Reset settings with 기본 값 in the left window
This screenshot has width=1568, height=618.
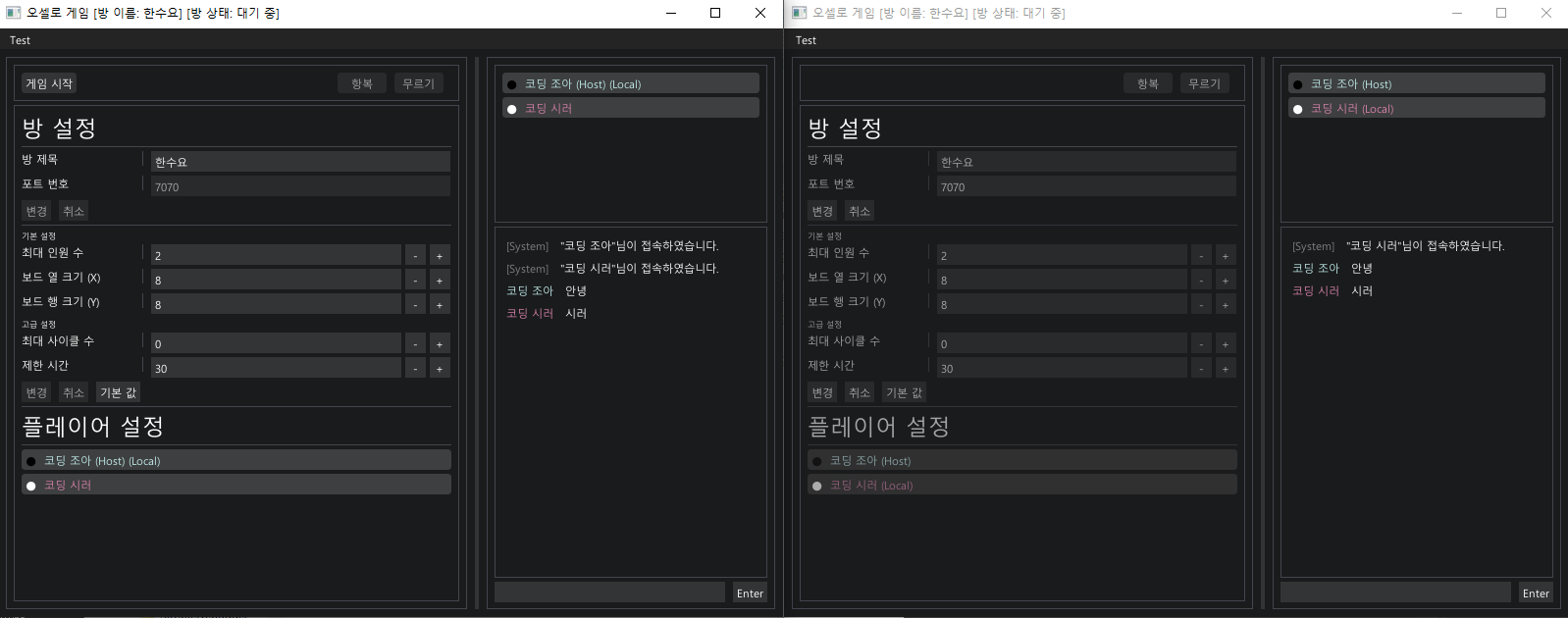click(119, 392)
